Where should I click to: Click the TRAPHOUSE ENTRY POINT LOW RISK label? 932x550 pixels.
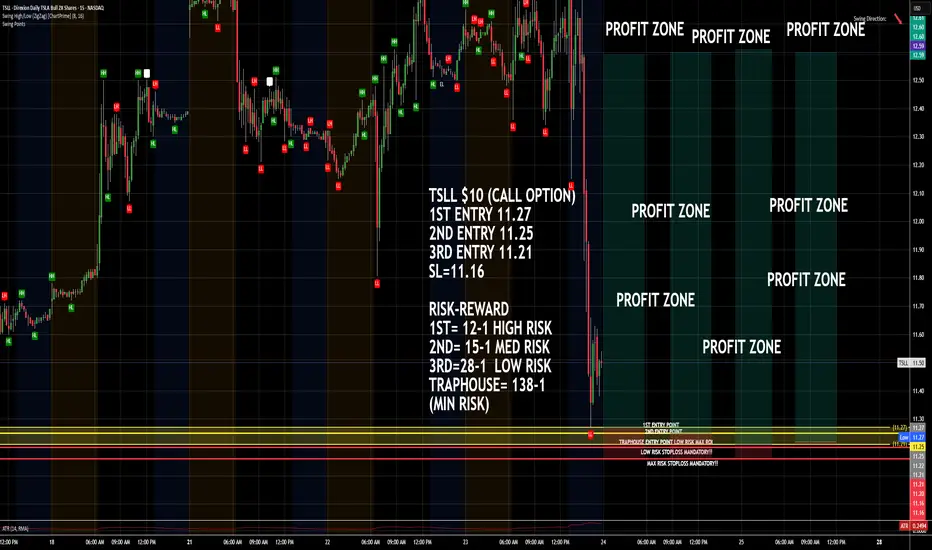666,442
